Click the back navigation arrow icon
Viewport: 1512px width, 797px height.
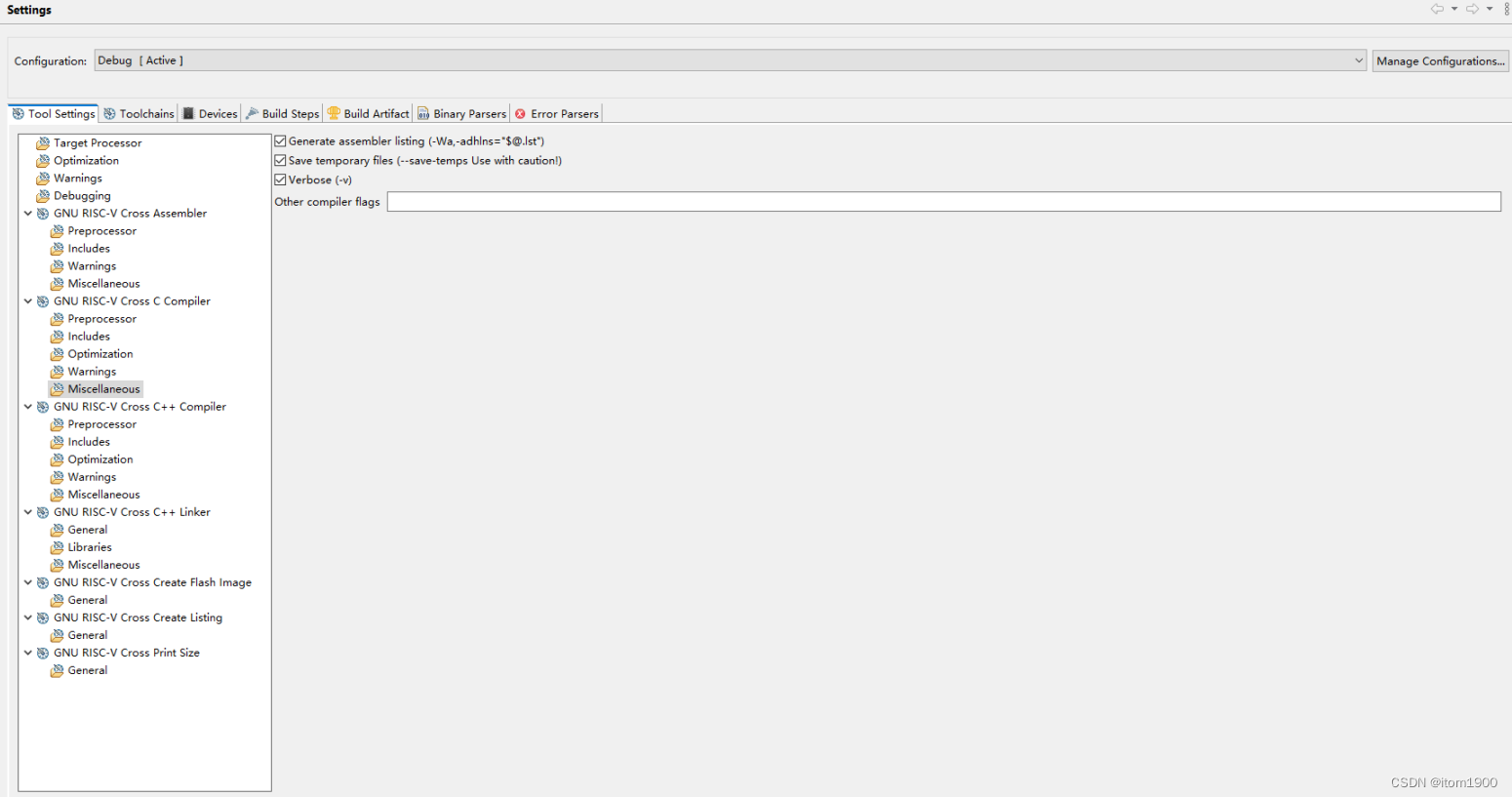[x=1437, y=9]
